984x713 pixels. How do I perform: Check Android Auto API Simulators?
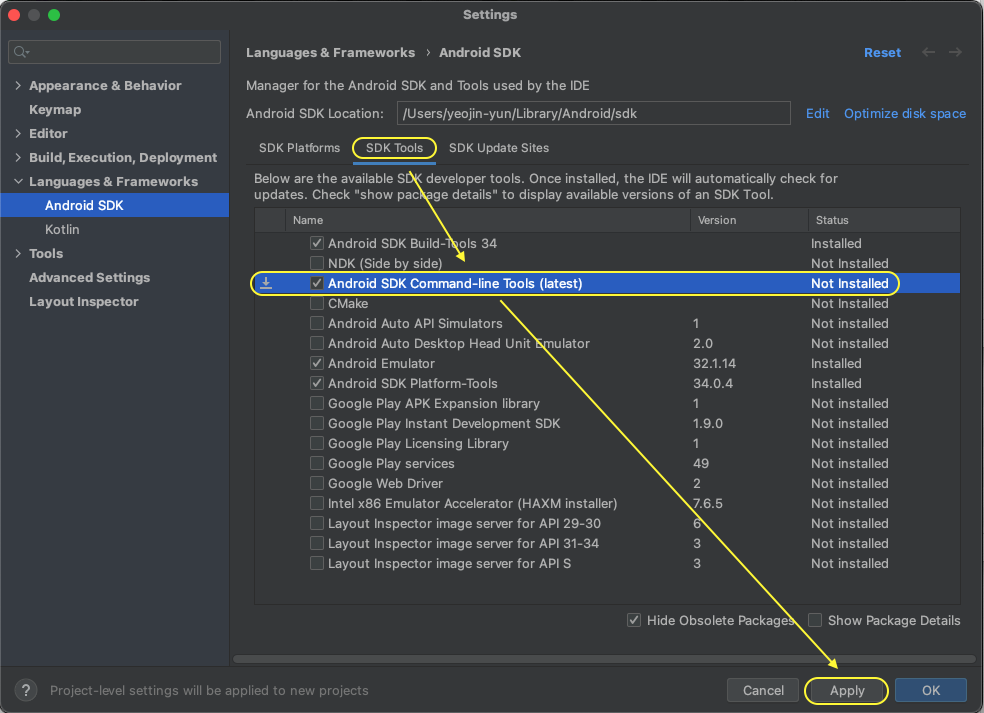pyautogui.click(x=317, y=323)
